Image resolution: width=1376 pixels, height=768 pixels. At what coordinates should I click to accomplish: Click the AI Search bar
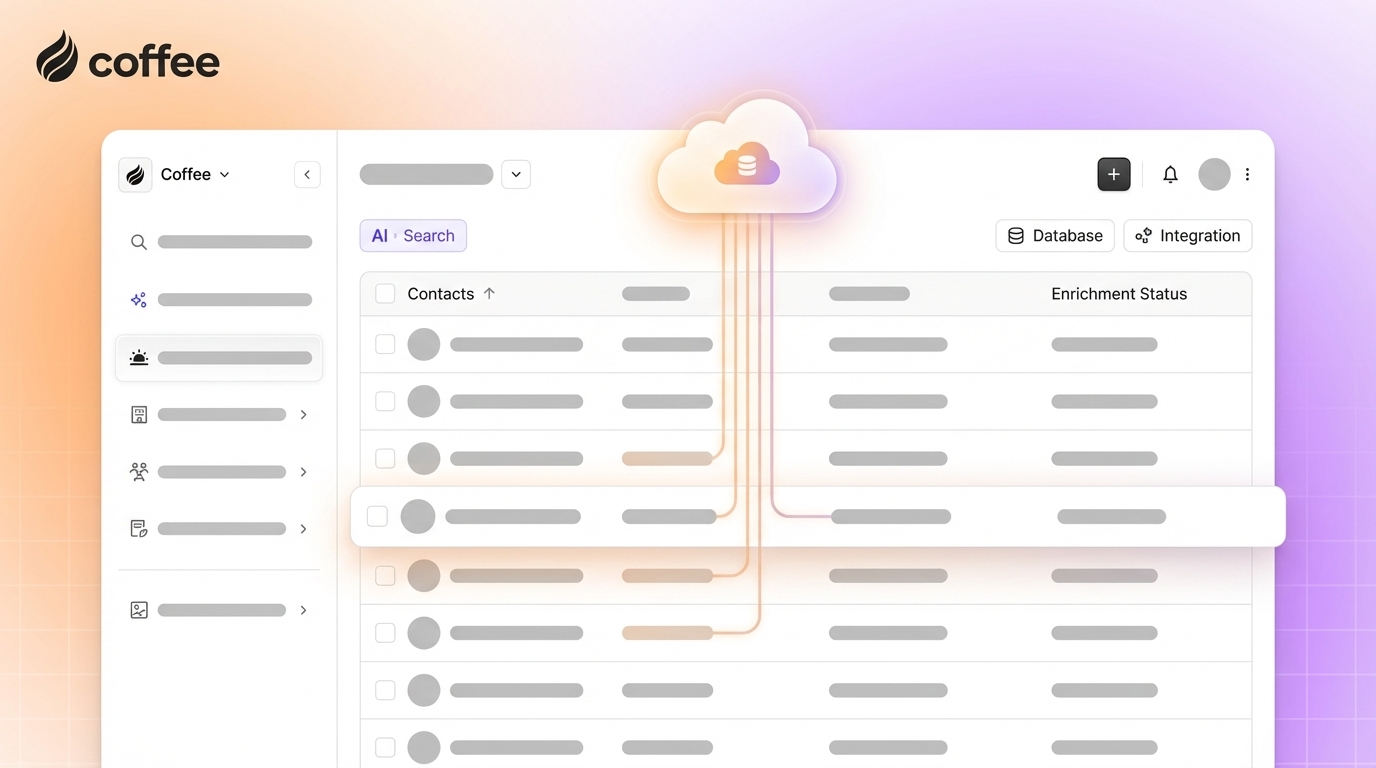click(x=413, y=235)
